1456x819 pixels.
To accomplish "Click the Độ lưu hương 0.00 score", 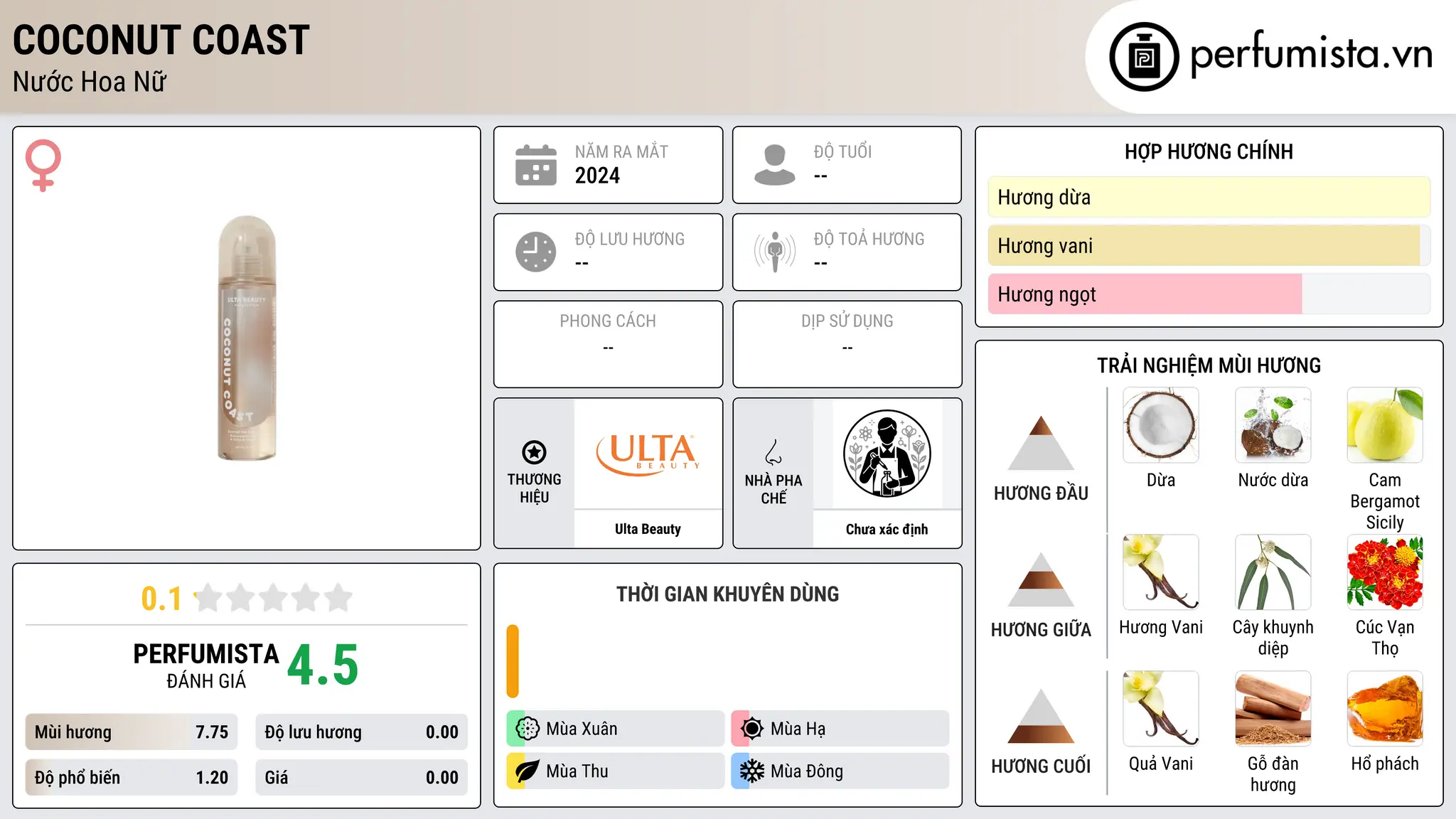I will coord(362,732).
